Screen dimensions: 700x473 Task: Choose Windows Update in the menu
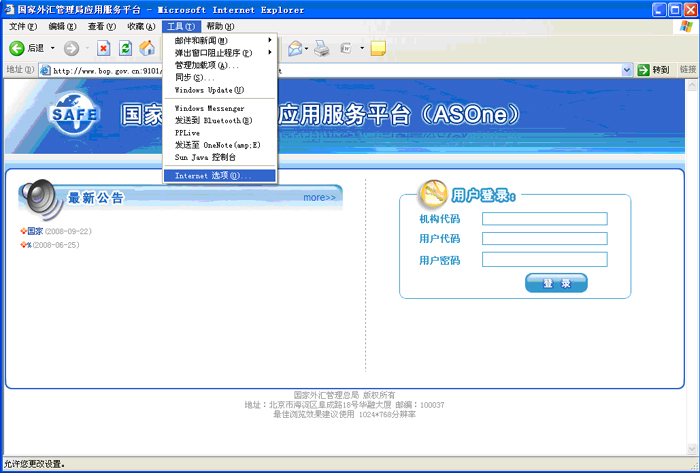point(209,90)
